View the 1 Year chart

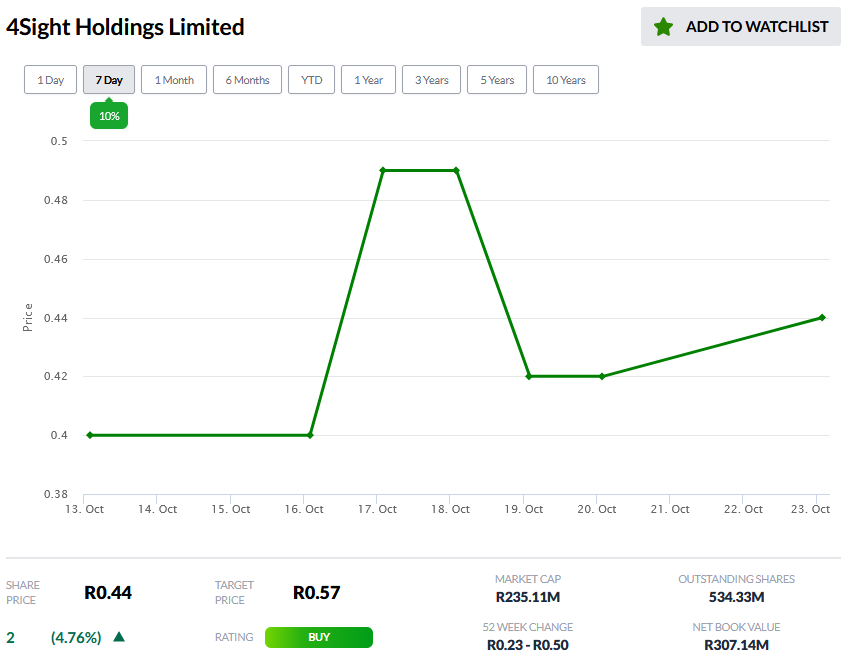(368, 80)
